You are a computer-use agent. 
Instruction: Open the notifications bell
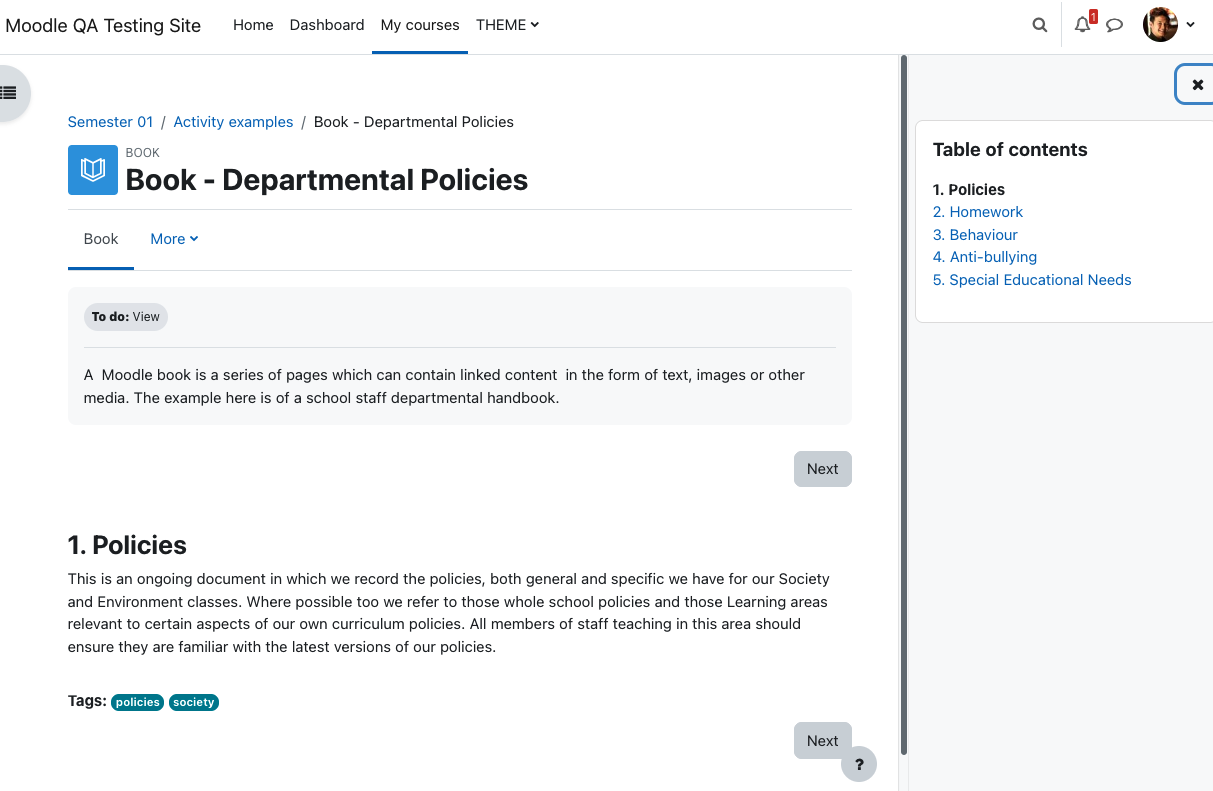pyautogui.click(x=1083, y=25)
